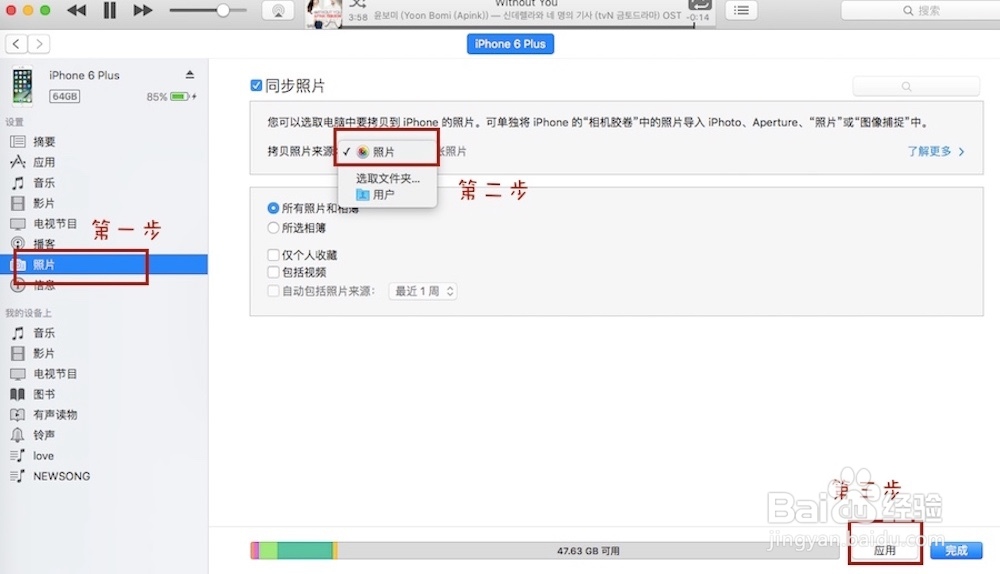
Task: Open 播客 podcasts in sidebar
Action: pyautogui.click(x=44, y=244)
